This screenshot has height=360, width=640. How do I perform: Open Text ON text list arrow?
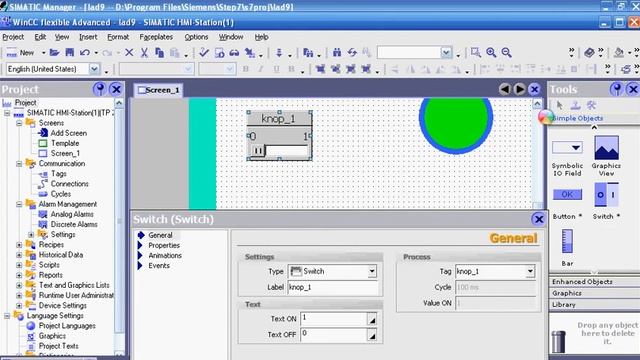click(x=372, y=319)
